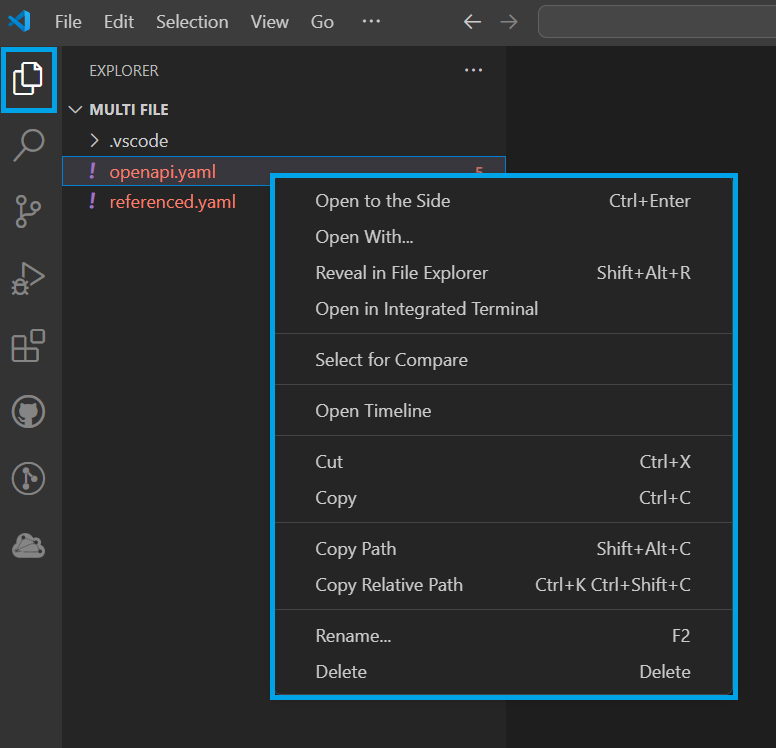The width and height of the screenshot is (776, 748).
Task: Open the cloud graph extension icon
Action: pos(28,546)
